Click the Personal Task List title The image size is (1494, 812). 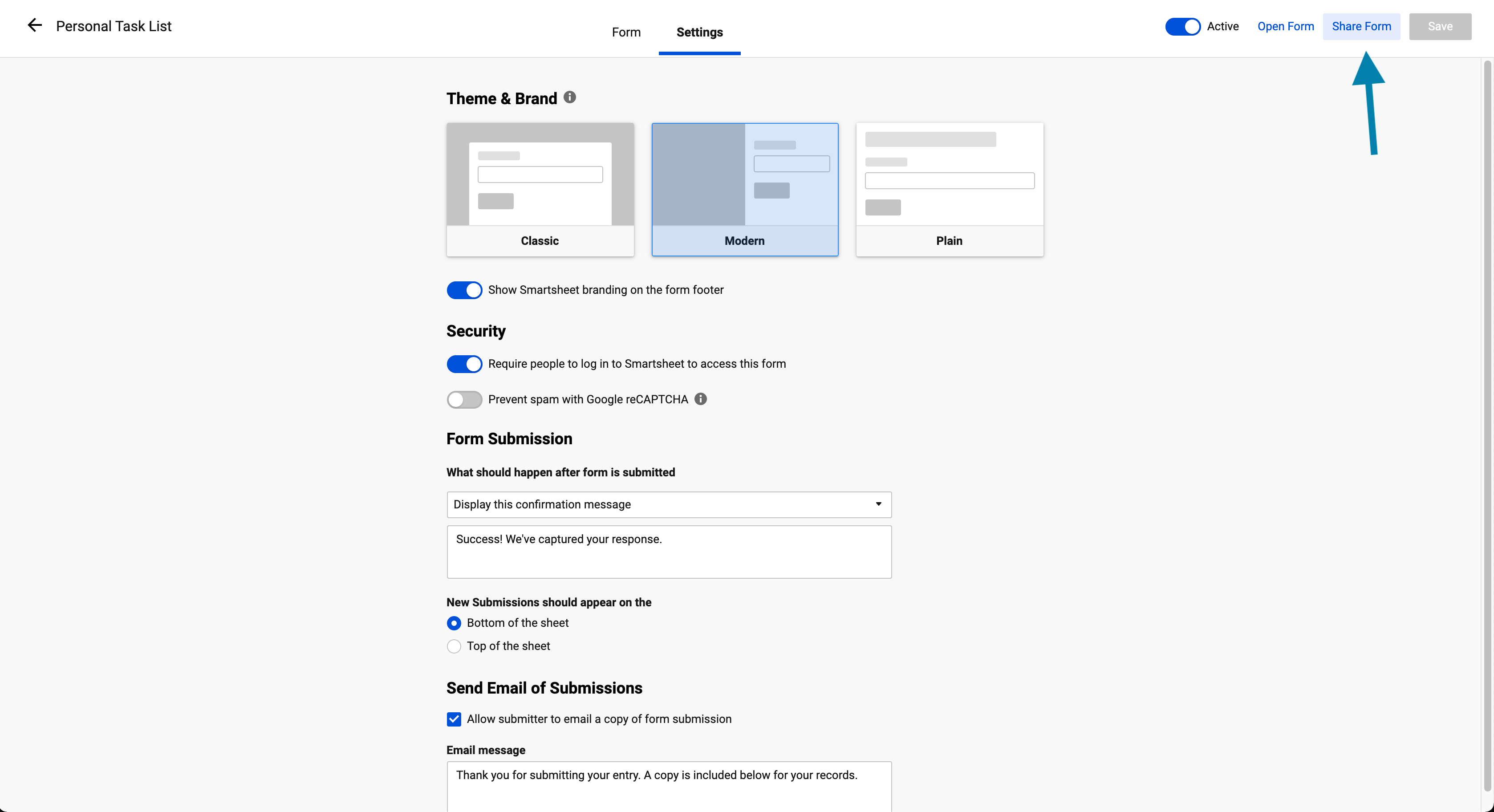pos(114,26)
